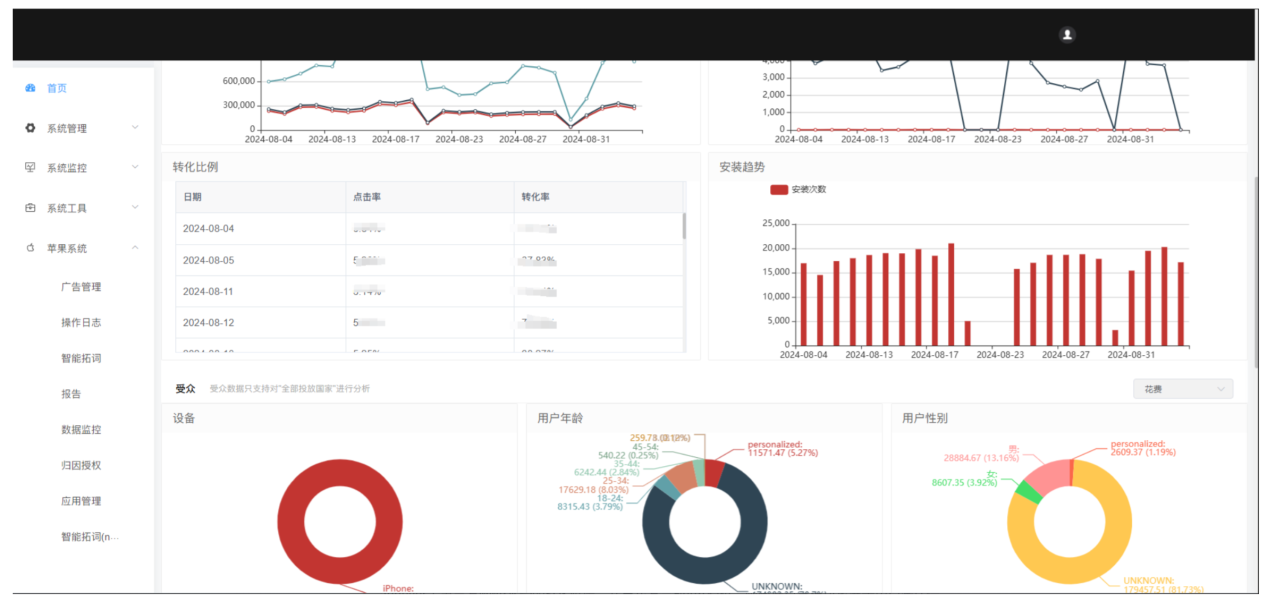Open the user avatar icon in header
Screen dimensions: 1267x601
pyautogui.click(x=1067, y=35)
